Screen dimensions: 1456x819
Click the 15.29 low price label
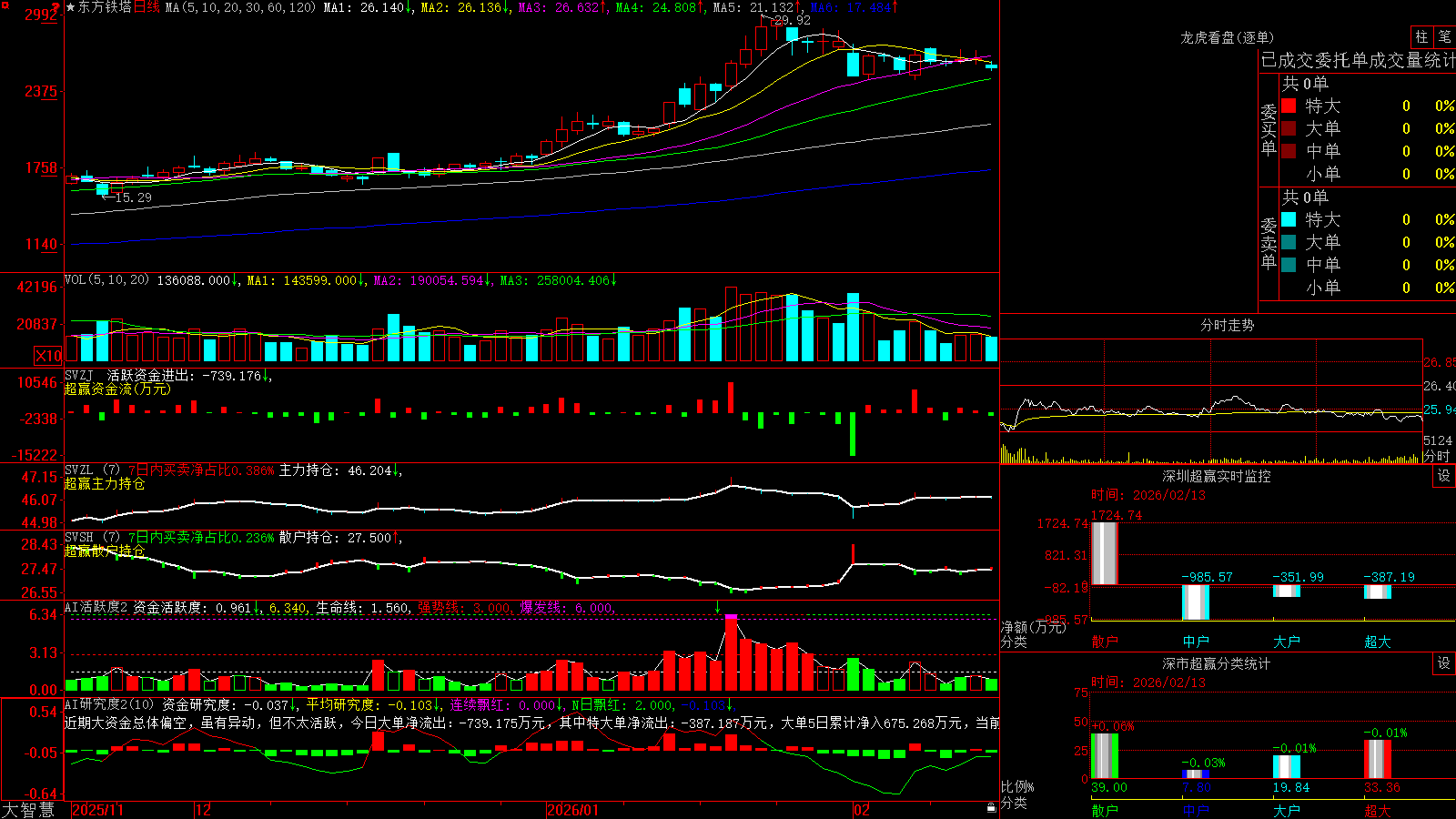pos(134,197)
